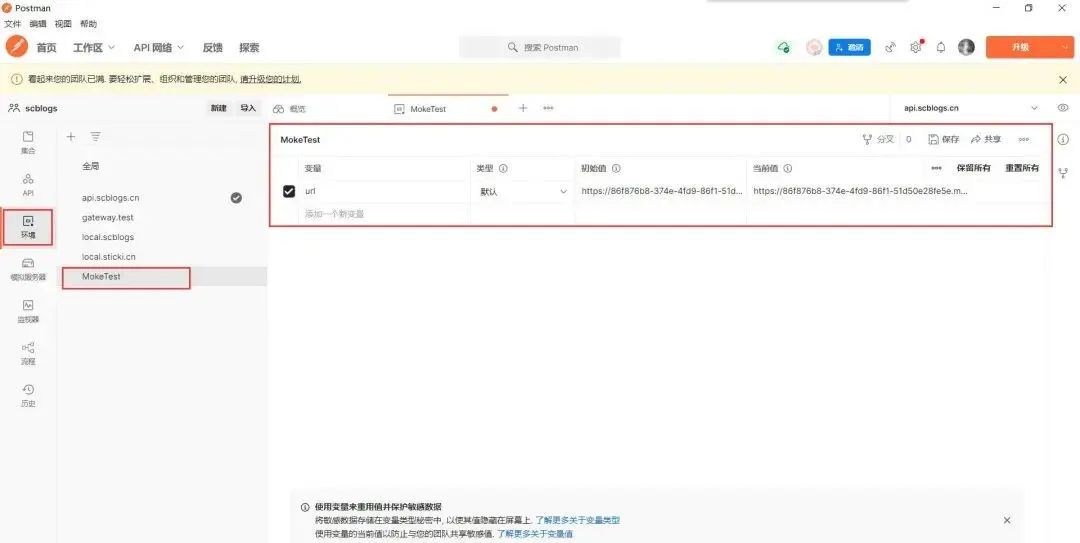Click the user avatar in header

(x=966, y=47)
